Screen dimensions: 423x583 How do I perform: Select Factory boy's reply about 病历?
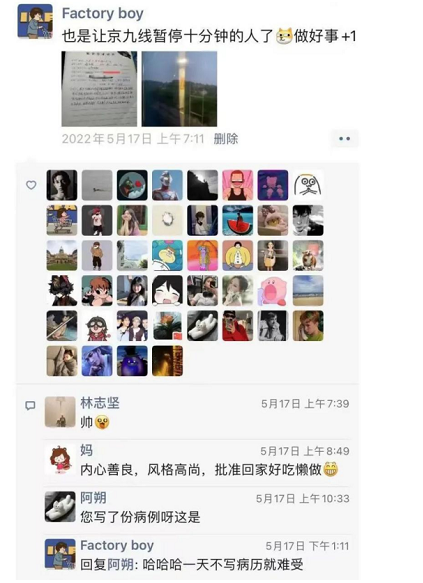click(192, 564)
